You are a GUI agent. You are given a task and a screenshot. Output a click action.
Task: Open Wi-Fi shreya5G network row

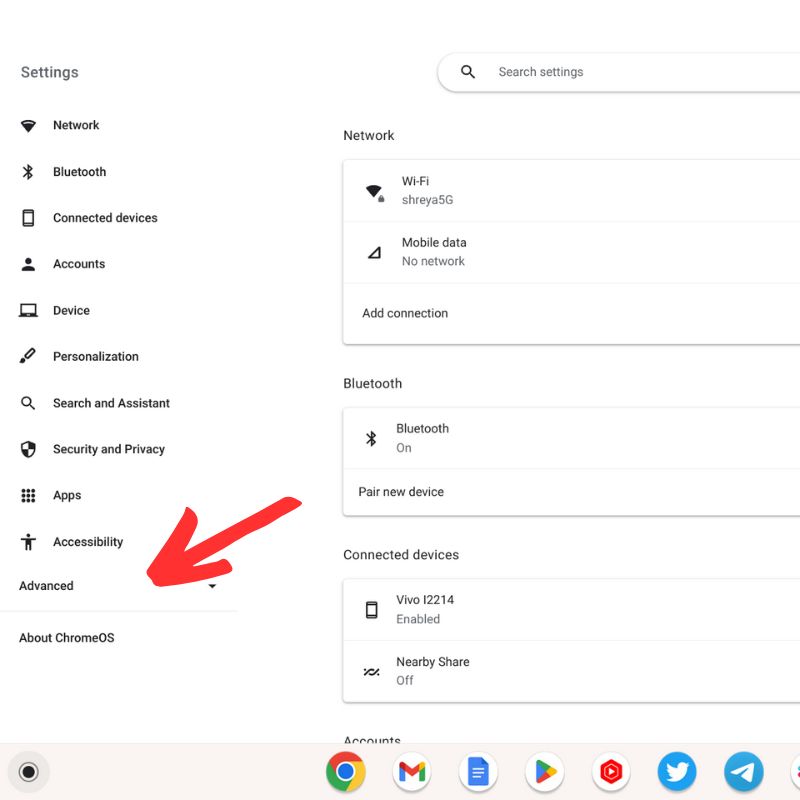[x=571, y=191]
